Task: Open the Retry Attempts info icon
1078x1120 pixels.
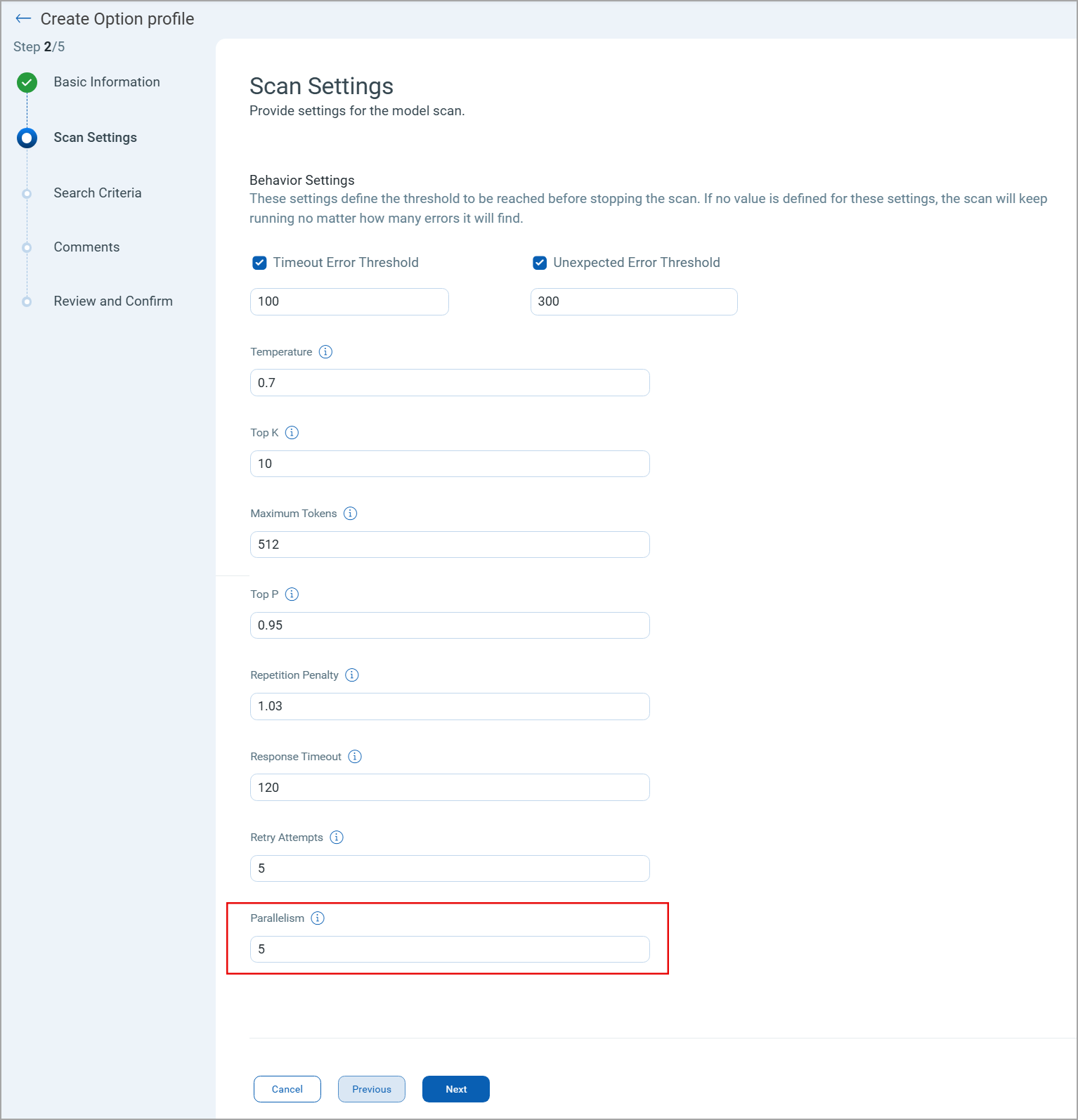Action: pyautogui.click(x=337, y=838)
